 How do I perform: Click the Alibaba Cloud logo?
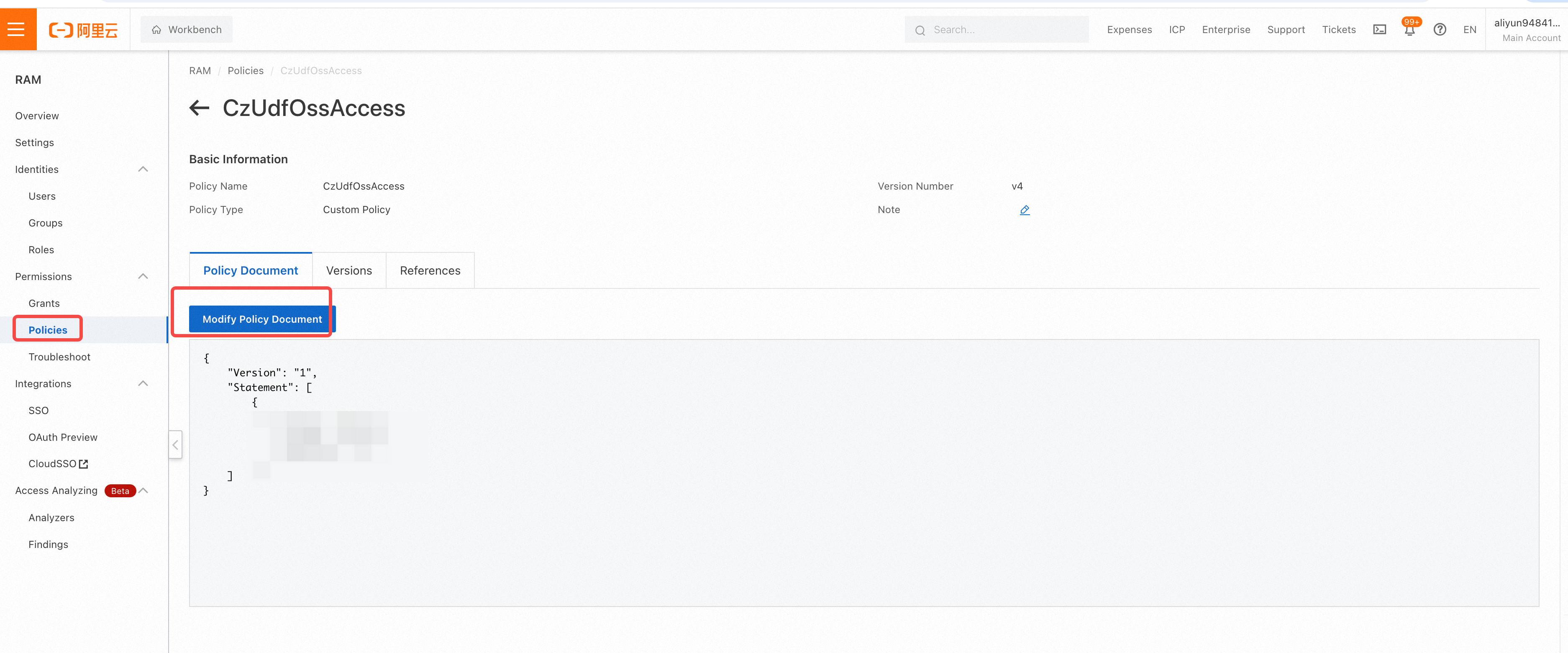tap(83, 30)
